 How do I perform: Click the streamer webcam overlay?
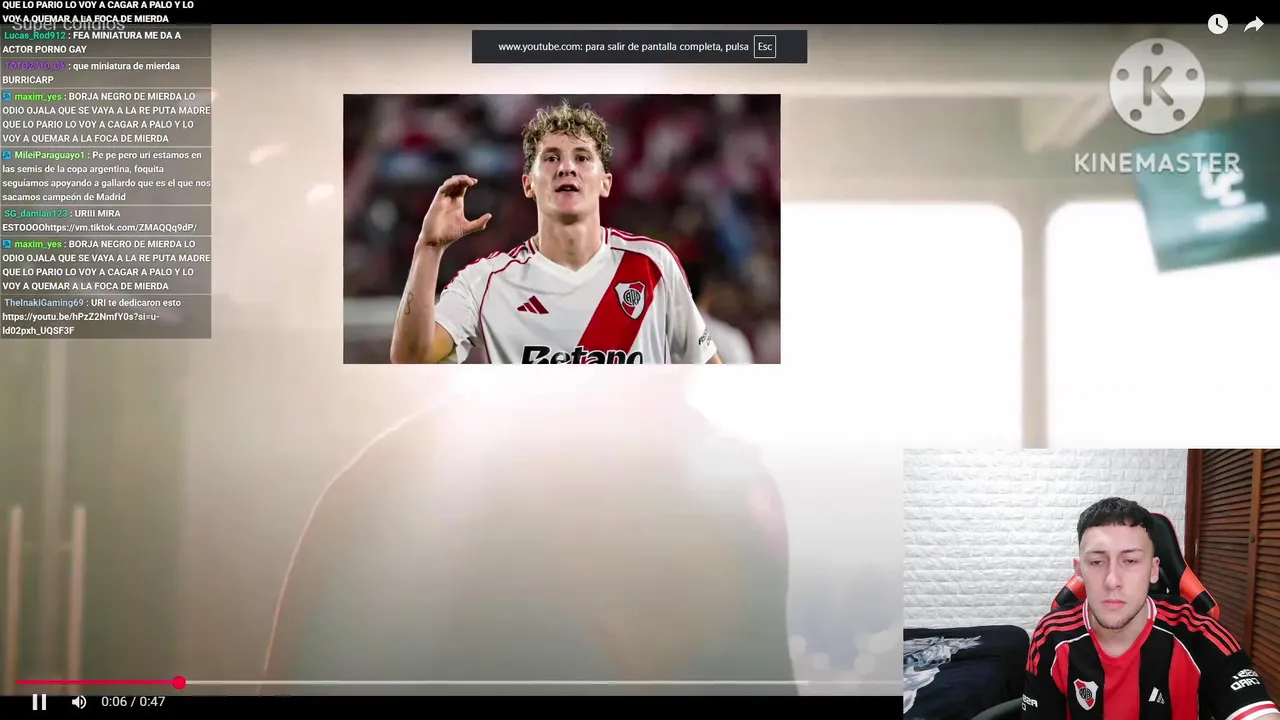pyautogui.click(x=1091, y=584)
